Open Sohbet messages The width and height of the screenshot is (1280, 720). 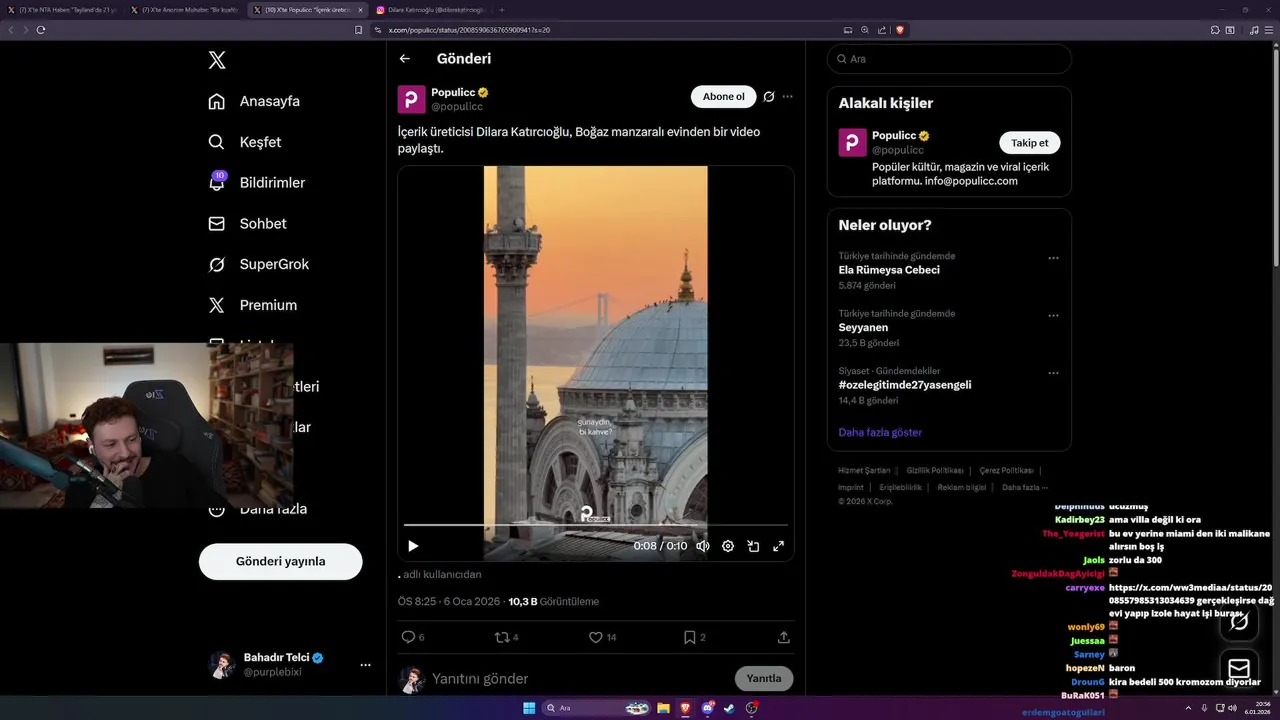pos(247,224)
